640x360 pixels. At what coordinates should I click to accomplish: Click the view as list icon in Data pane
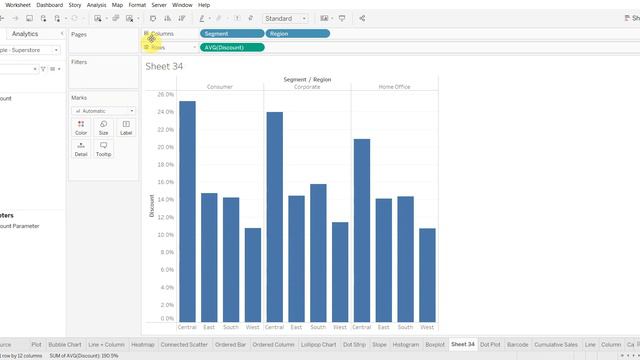click(53, 69)
